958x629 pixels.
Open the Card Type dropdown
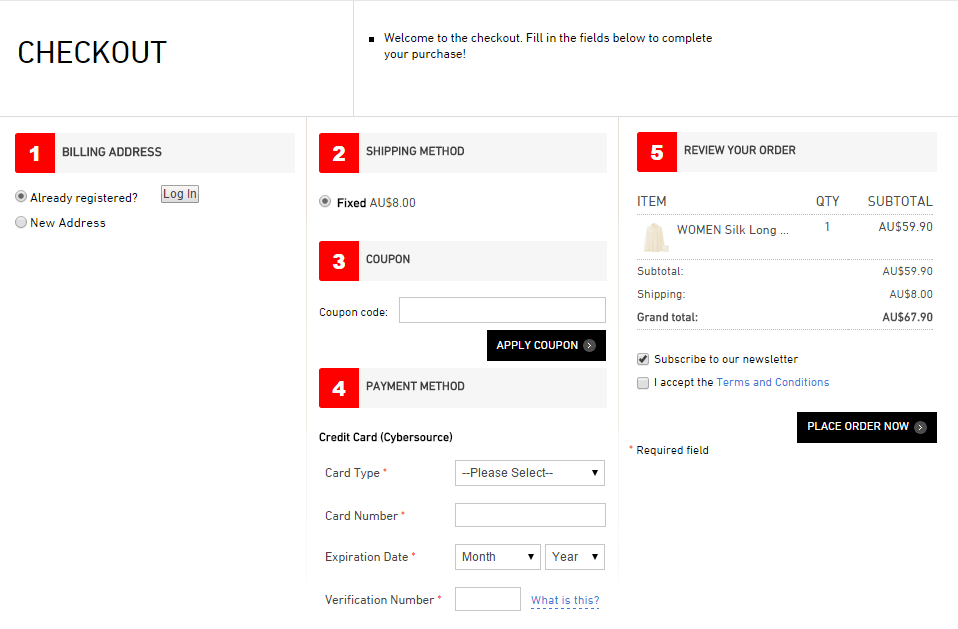point(530,473)
